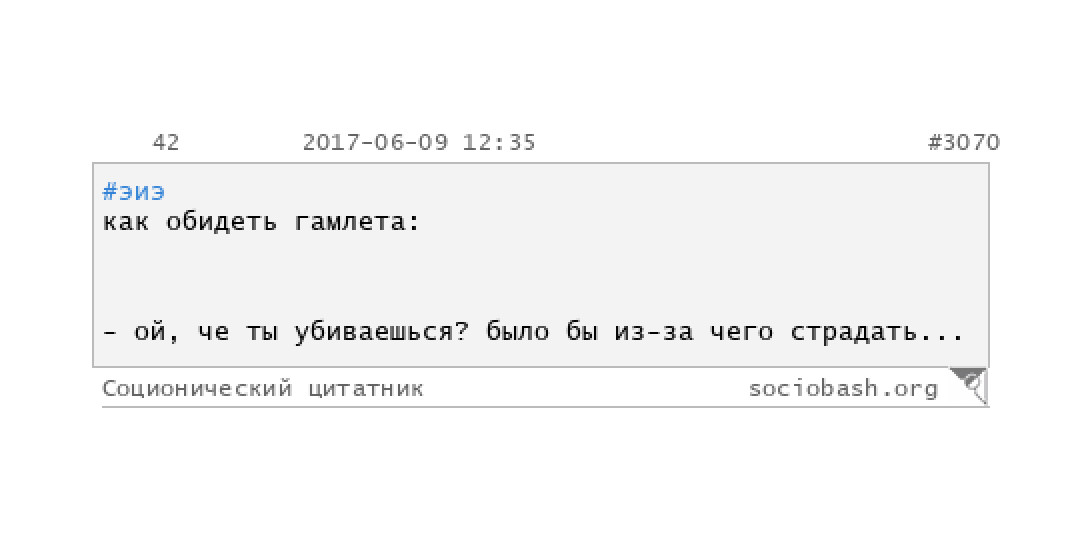Click the word 'обидеть' in the quote

pyautogui.click(x=222, y=222)
